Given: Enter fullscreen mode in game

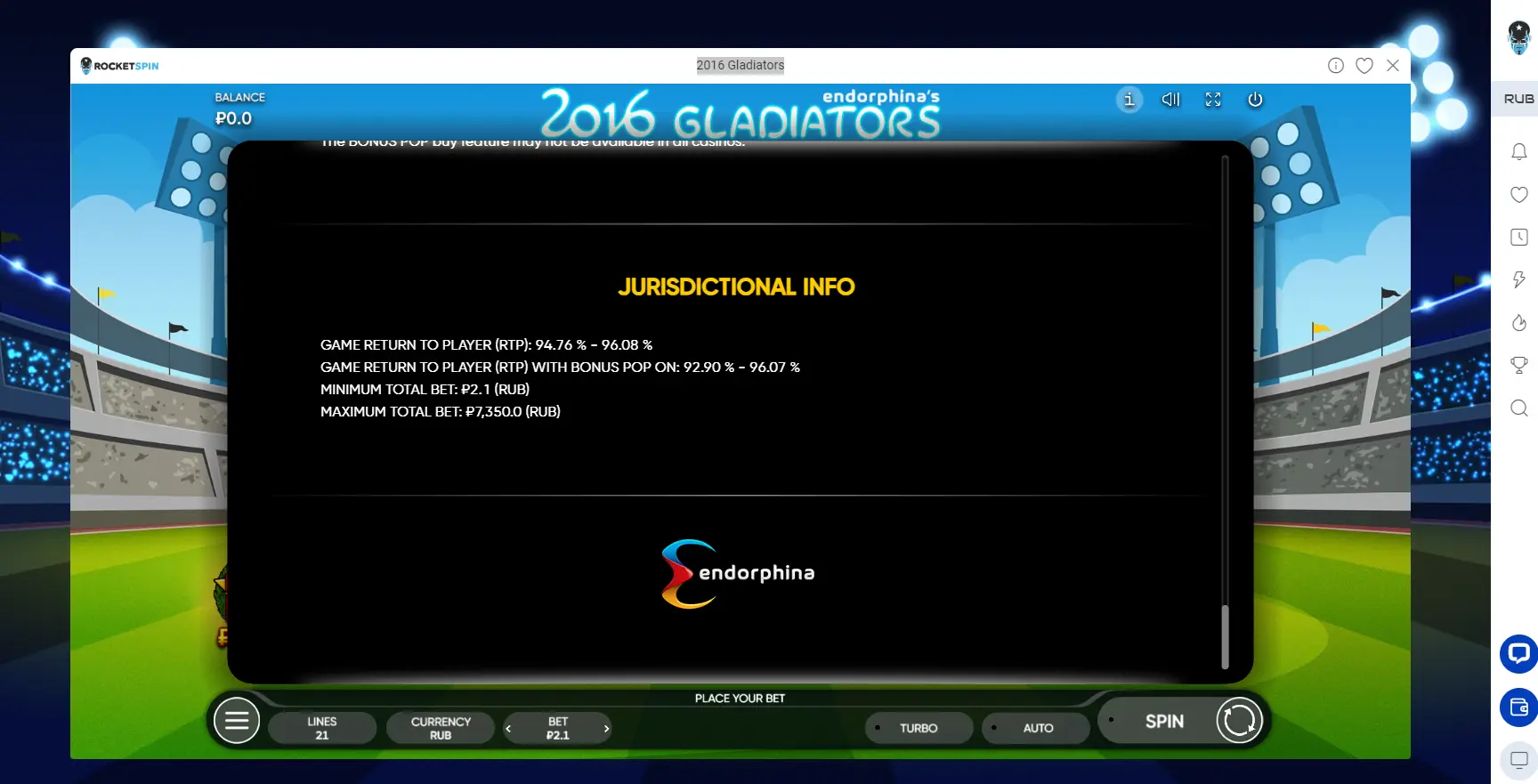Looking at the screenshot, I should click(1212, 100).
